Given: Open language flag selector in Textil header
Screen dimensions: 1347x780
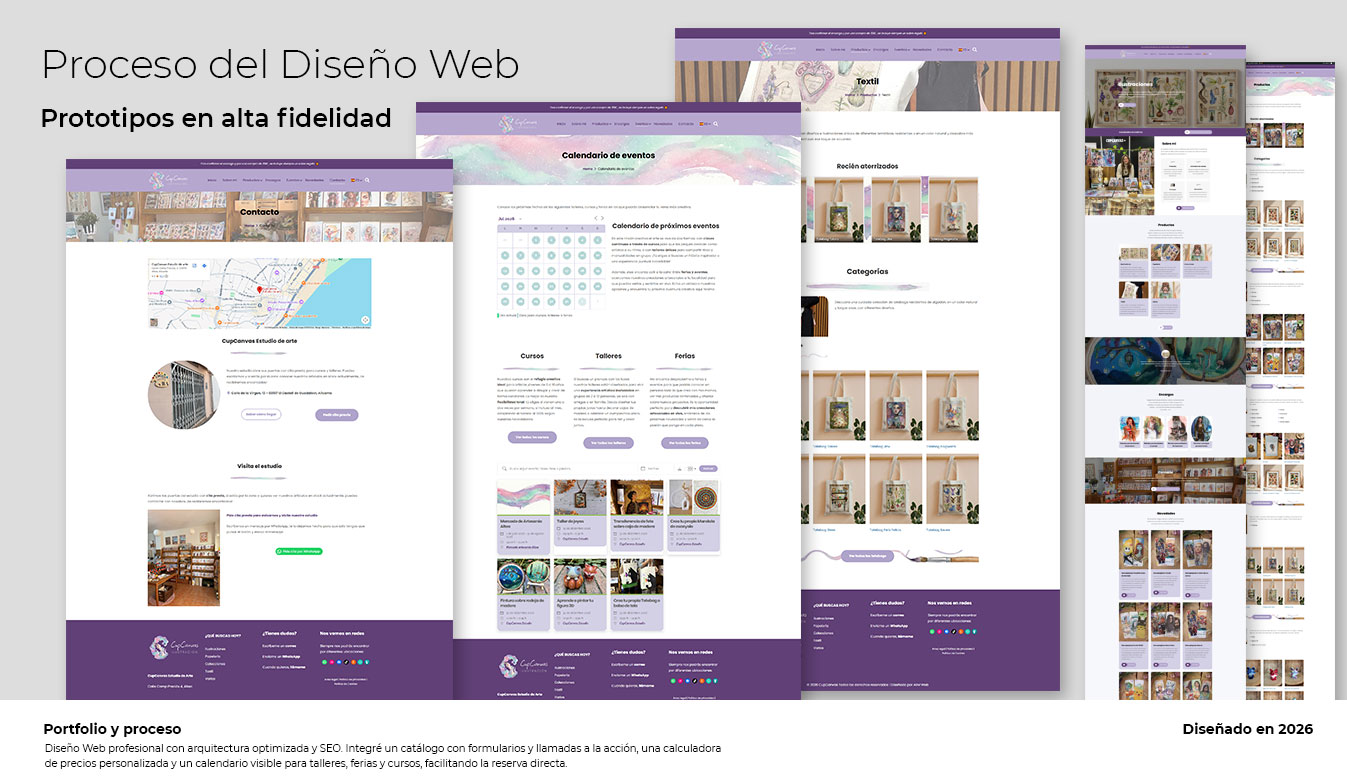Looking at the screenshot, I should click(x=964, y=50).
